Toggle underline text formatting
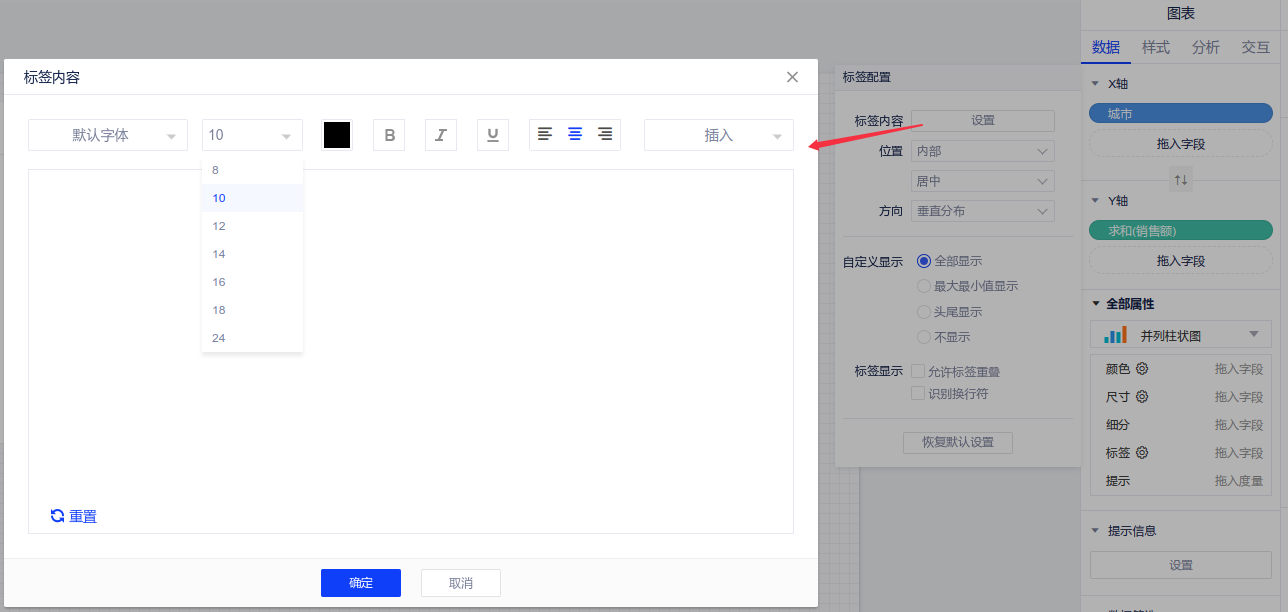The width and height of the screenshot is (1288, 612). (x=493, y=135)
